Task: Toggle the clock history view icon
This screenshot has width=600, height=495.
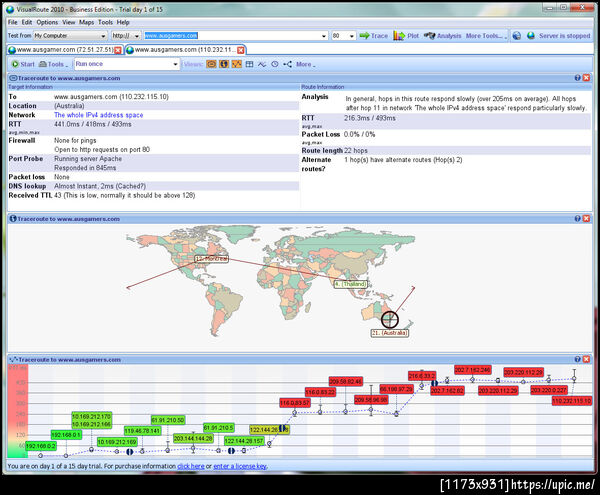Action: coord(275,64)
